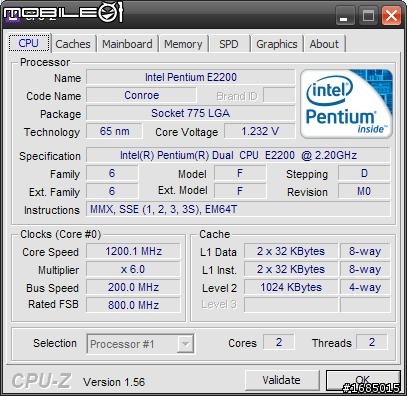
Task: Switch to the Caches tab
Action: [x=73, y=44]
